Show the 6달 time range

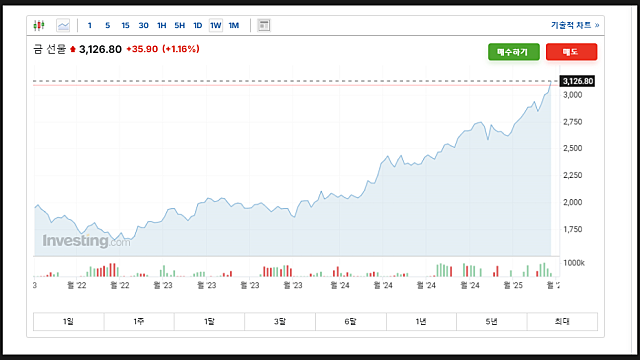coord(351,322)
